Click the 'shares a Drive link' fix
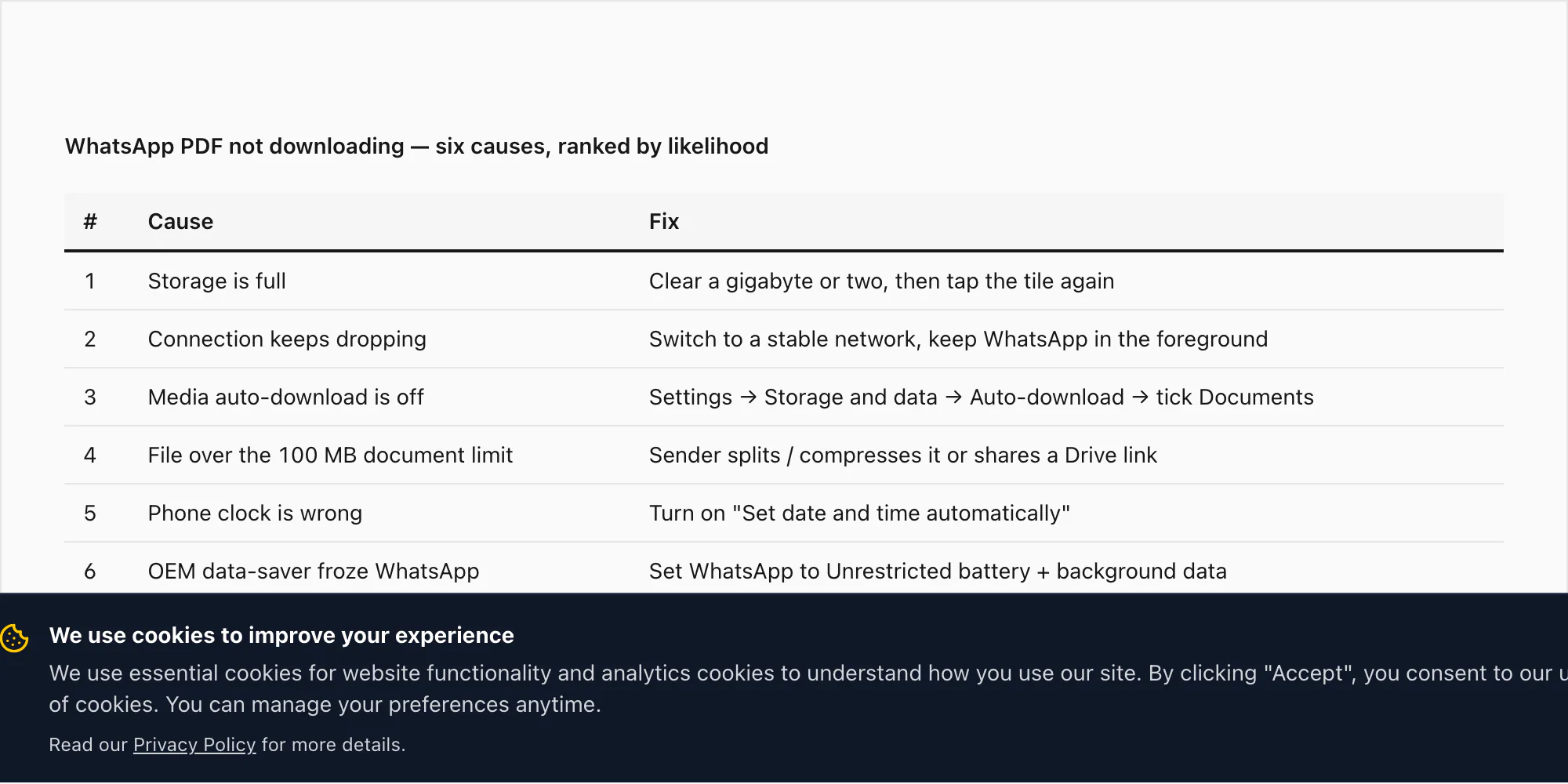Image resolution: width=1568 pixels, height=784 pixels. click(903, 456)
